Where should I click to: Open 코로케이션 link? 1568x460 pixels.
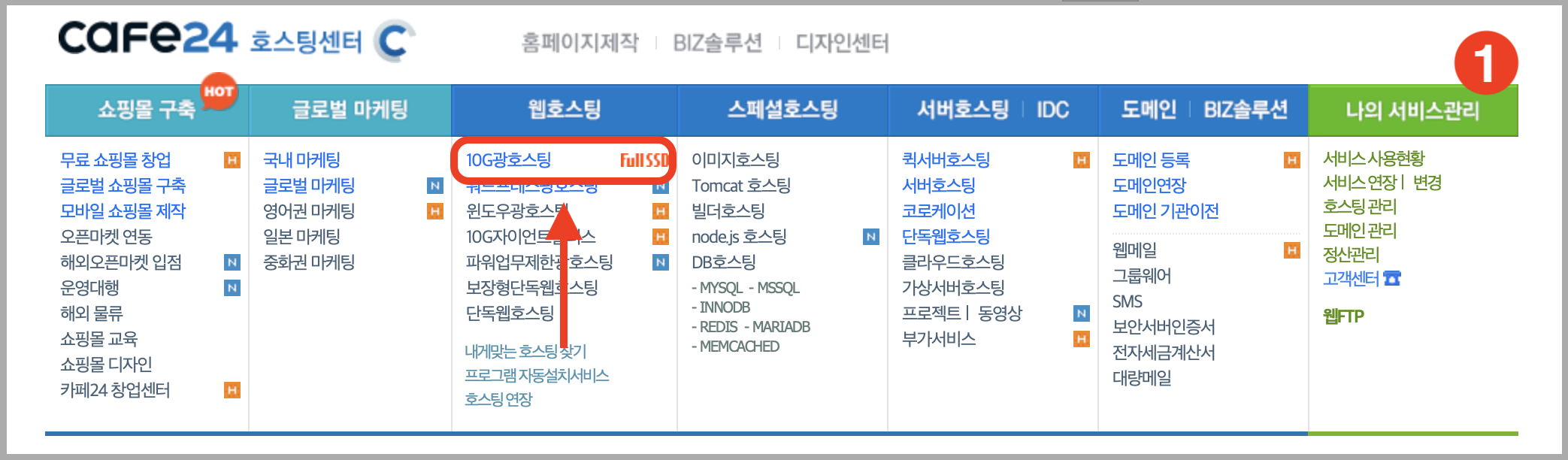pyautogui.click(x=939, y=211)
